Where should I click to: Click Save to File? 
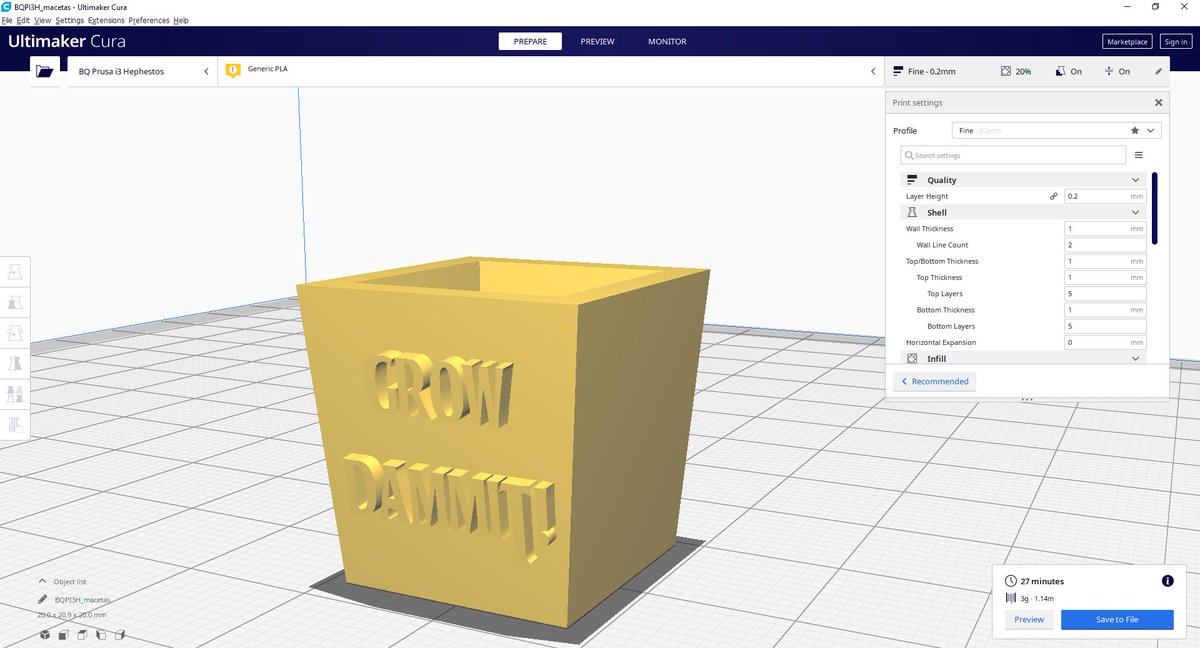(x=1117, y=620)
